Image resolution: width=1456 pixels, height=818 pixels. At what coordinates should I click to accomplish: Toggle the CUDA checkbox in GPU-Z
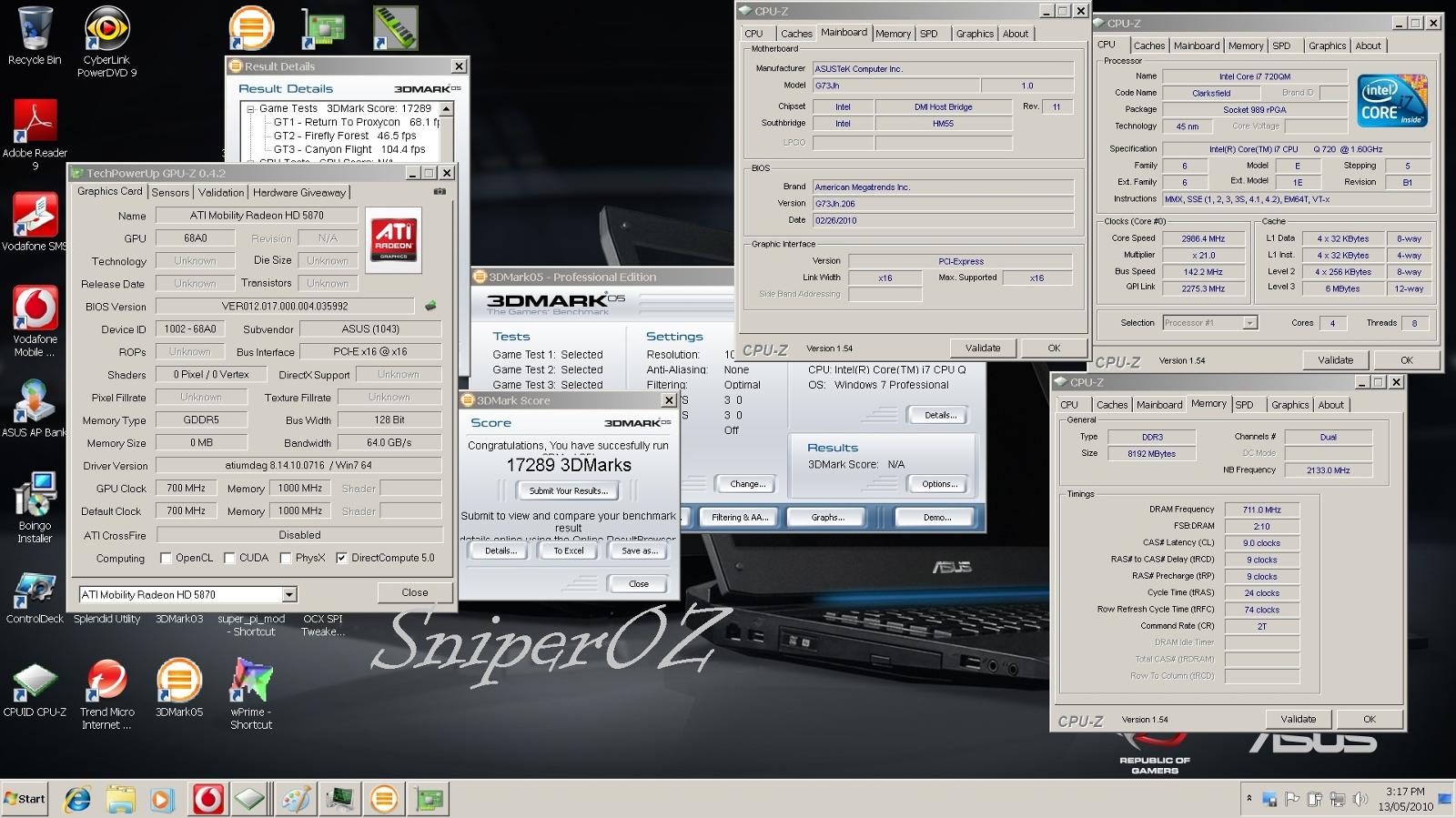(x=229, y=558)
